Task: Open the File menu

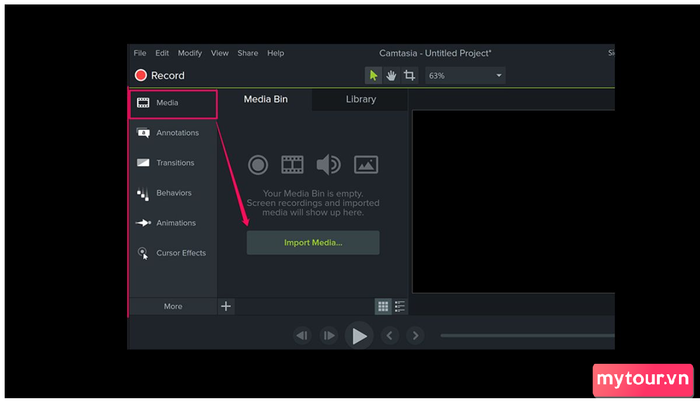Action: (140, 53)
